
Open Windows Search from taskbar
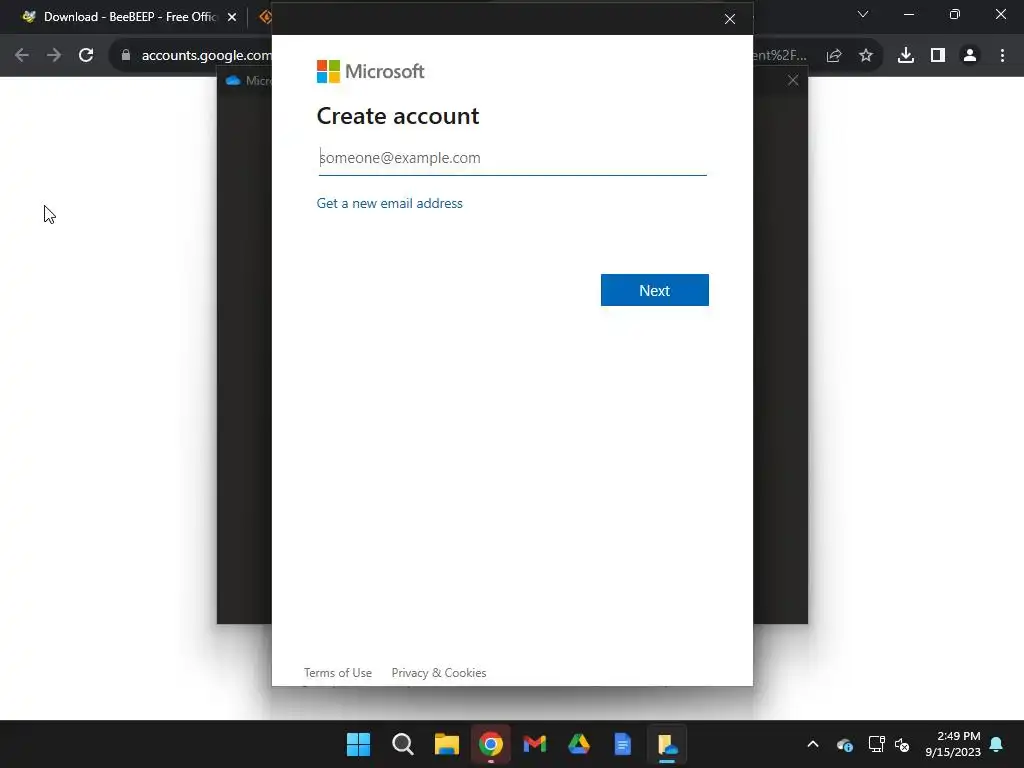click(x=403, y=744)
